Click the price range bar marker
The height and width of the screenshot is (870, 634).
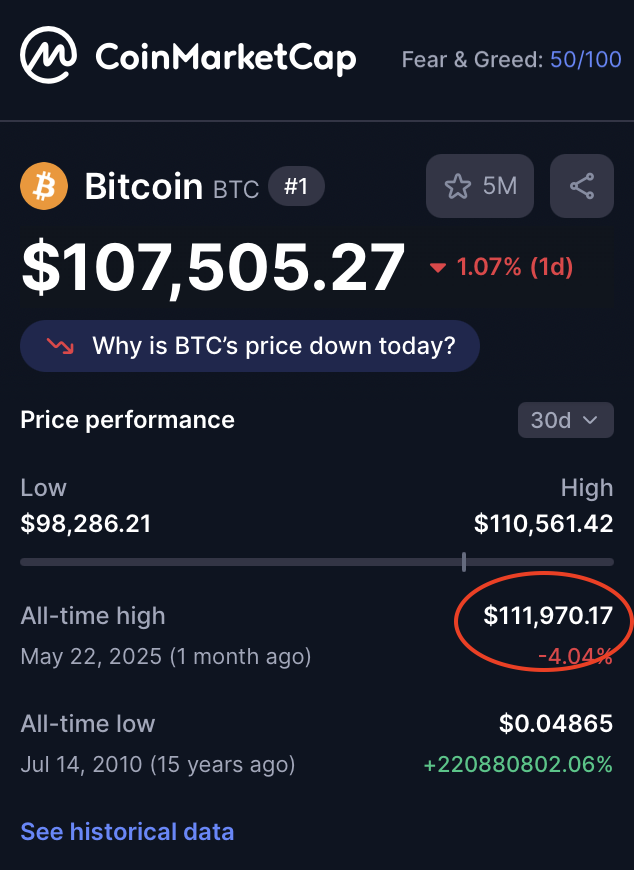coord(464,562)
